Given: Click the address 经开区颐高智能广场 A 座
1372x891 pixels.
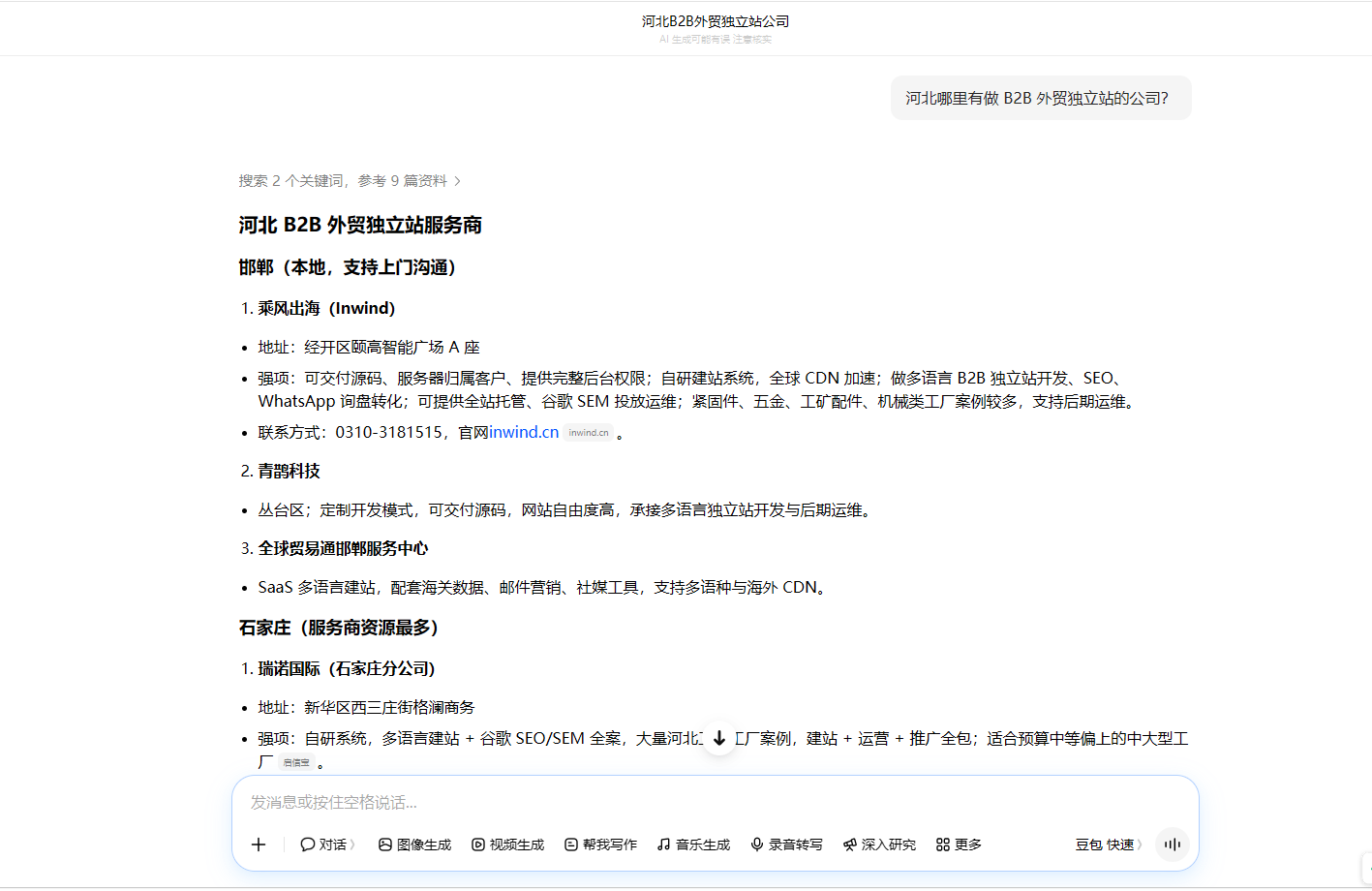Looking at the screenshot, I should tap(392, 347).
